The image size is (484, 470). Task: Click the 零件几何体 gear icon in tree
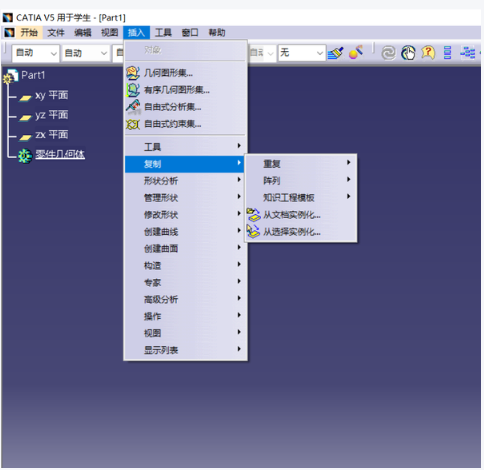(x=25, y=156)
